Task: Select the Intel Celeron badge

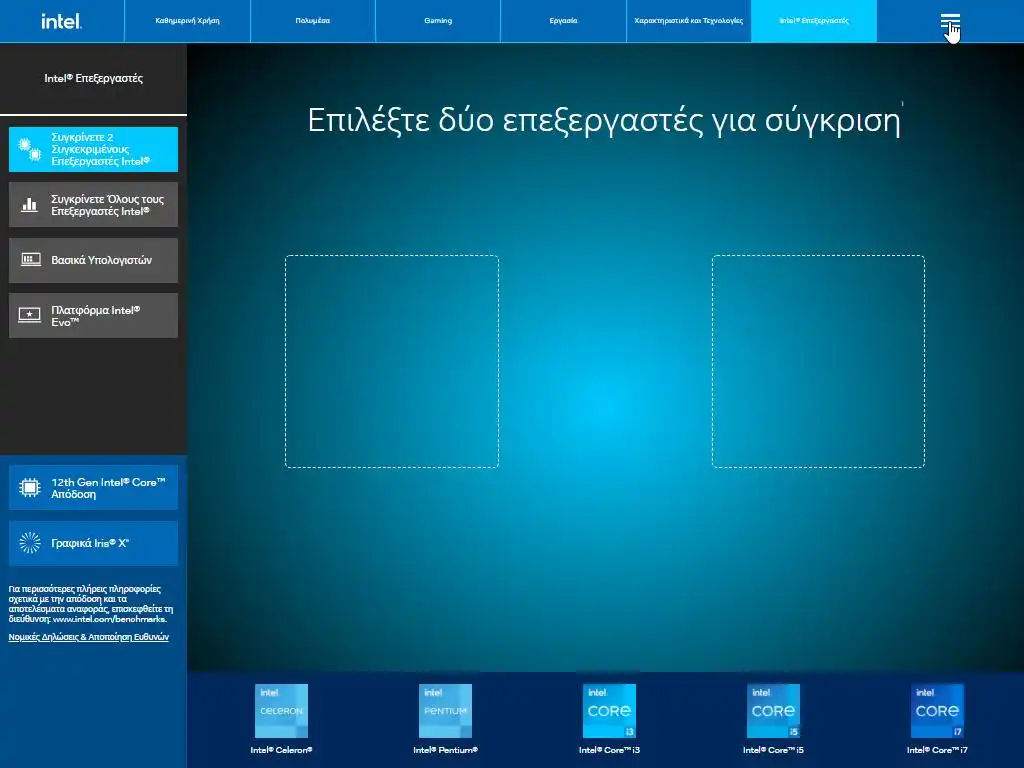Action: pyautogui.click(x=281, y=711)
